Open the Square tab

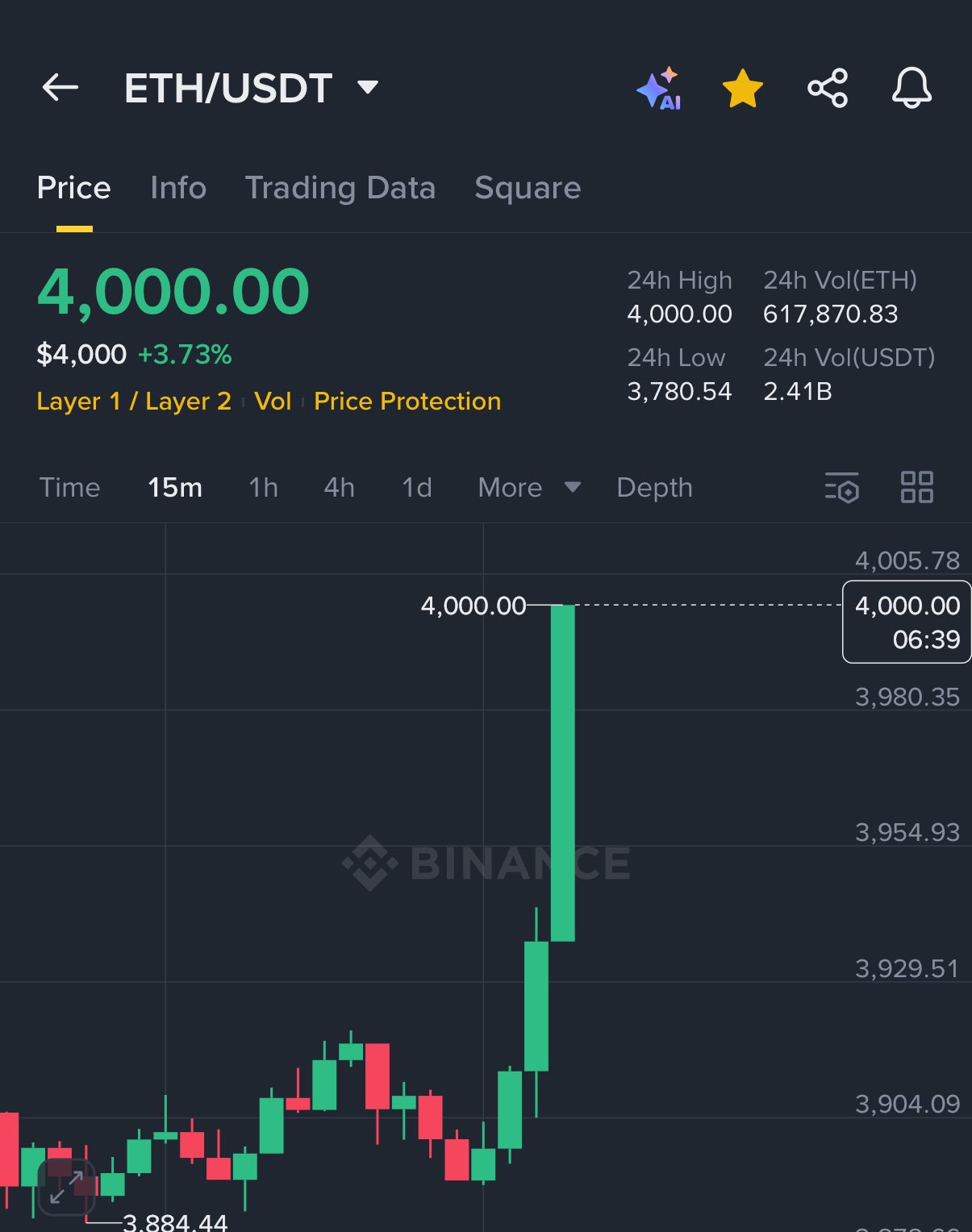click(528, 188)
